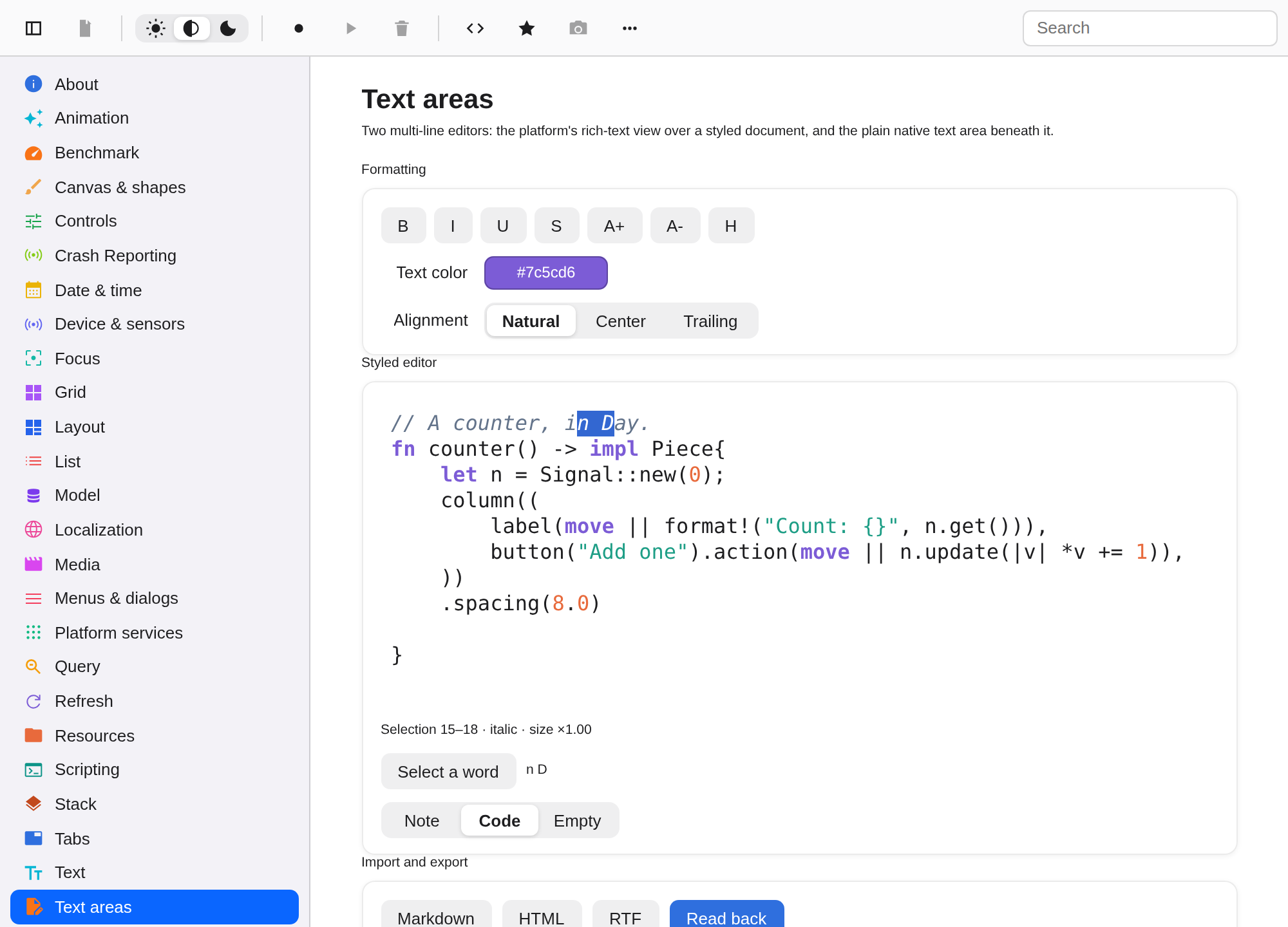The image size is (1288, 927).
Task: Select the auto contrast theme icon
Action: tap(191, 28)
